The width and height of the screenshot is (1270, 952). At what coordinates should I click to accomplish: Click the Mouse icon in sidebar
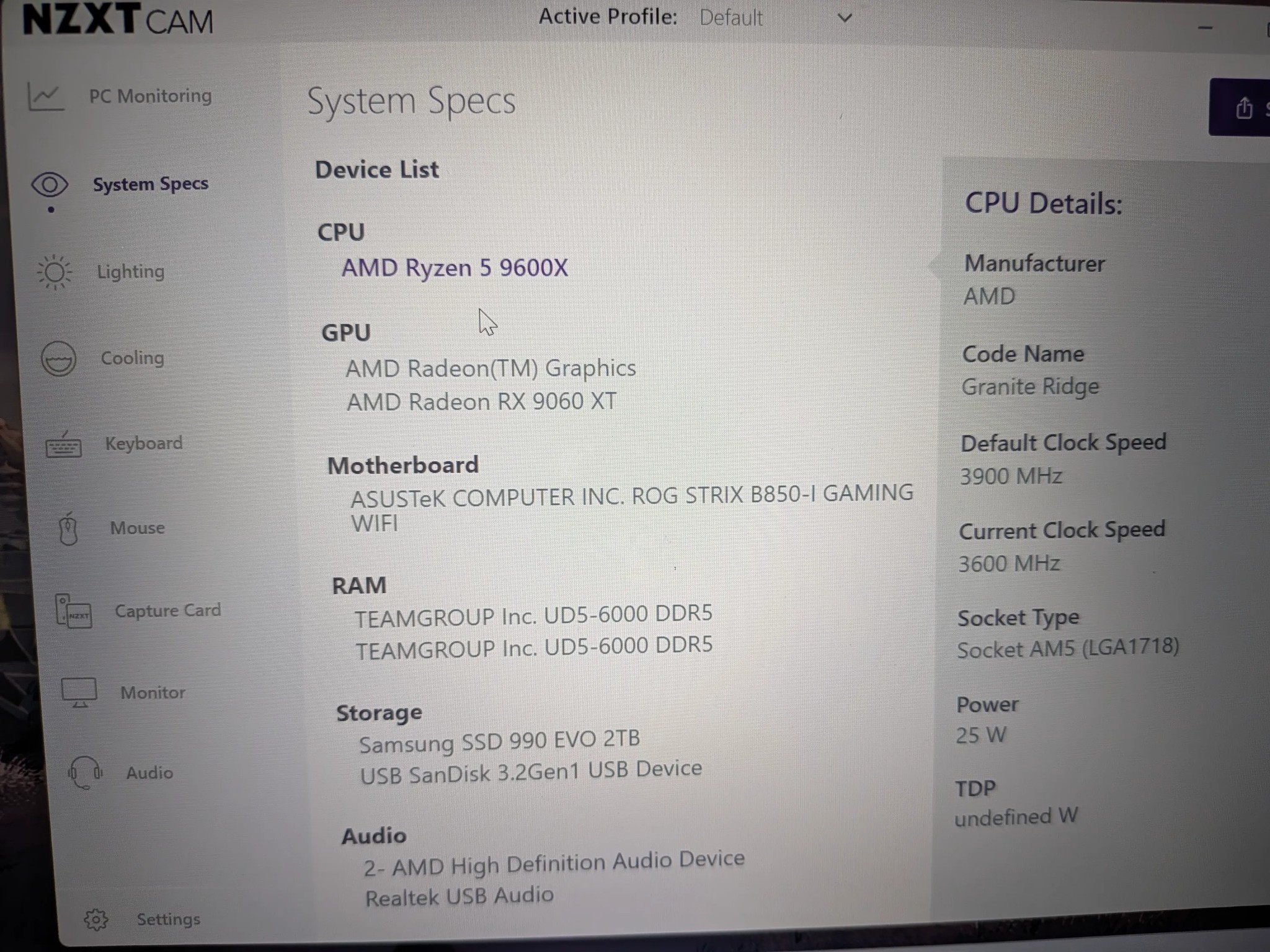68,529
